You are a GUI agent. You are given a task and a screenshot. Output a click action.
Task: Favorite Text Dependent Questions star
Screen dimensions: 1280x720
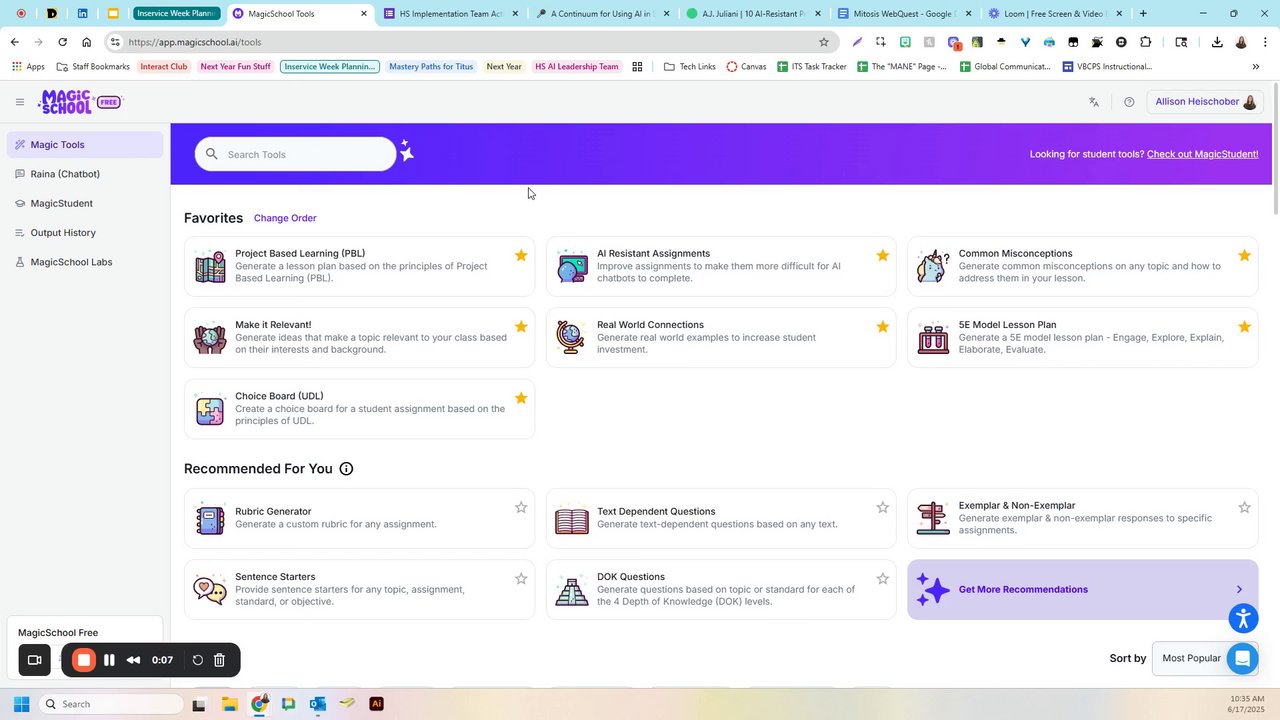882,507
